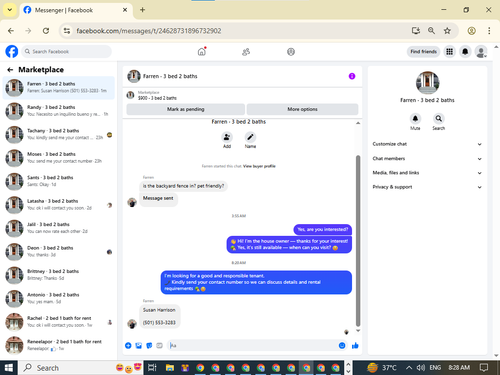The image size is (500, 375).
Task: Open Windows notification center
Action: pos(484,368)
